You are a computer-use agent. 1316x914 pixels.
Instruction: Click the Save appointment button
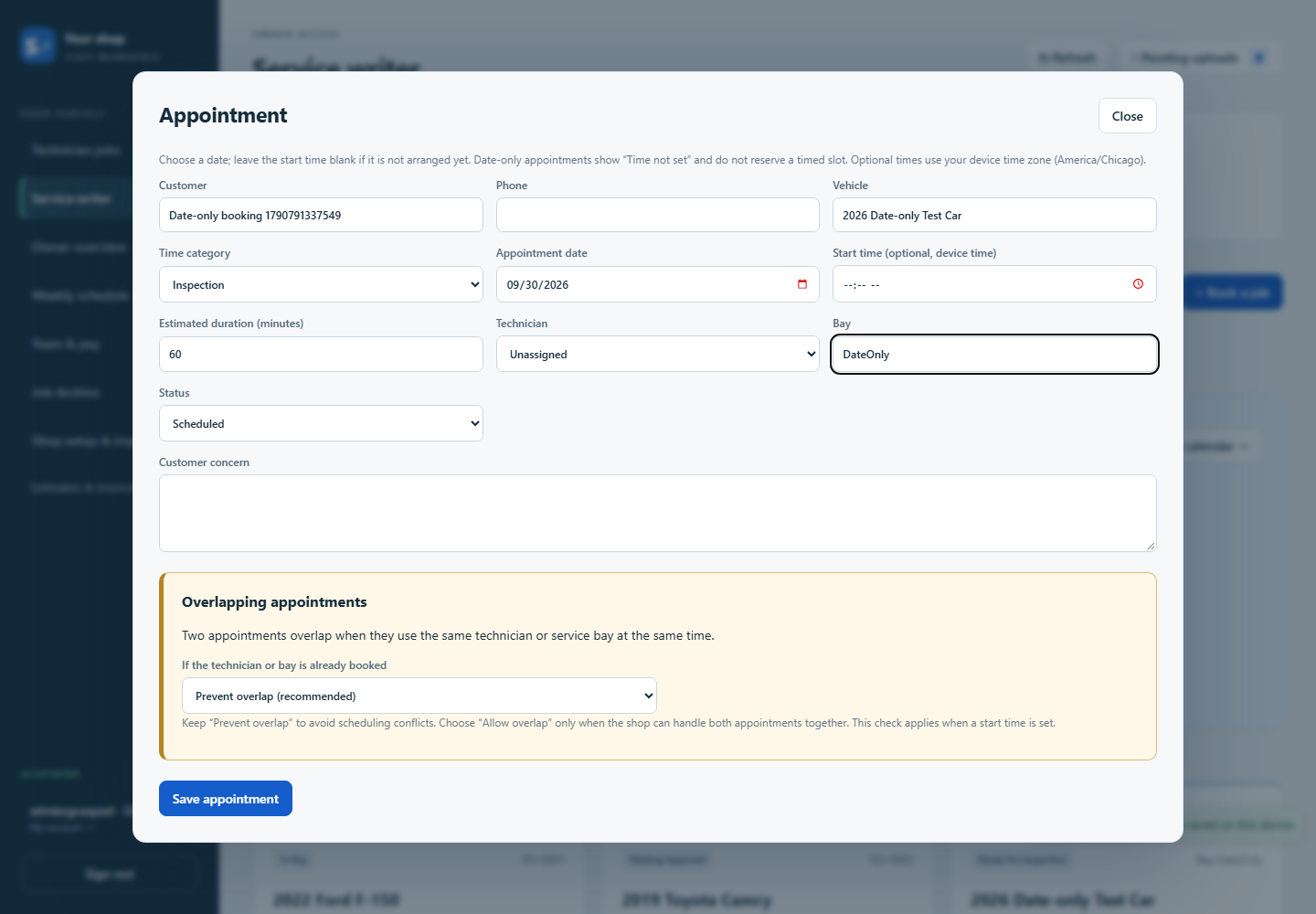(x=226, y=799)
